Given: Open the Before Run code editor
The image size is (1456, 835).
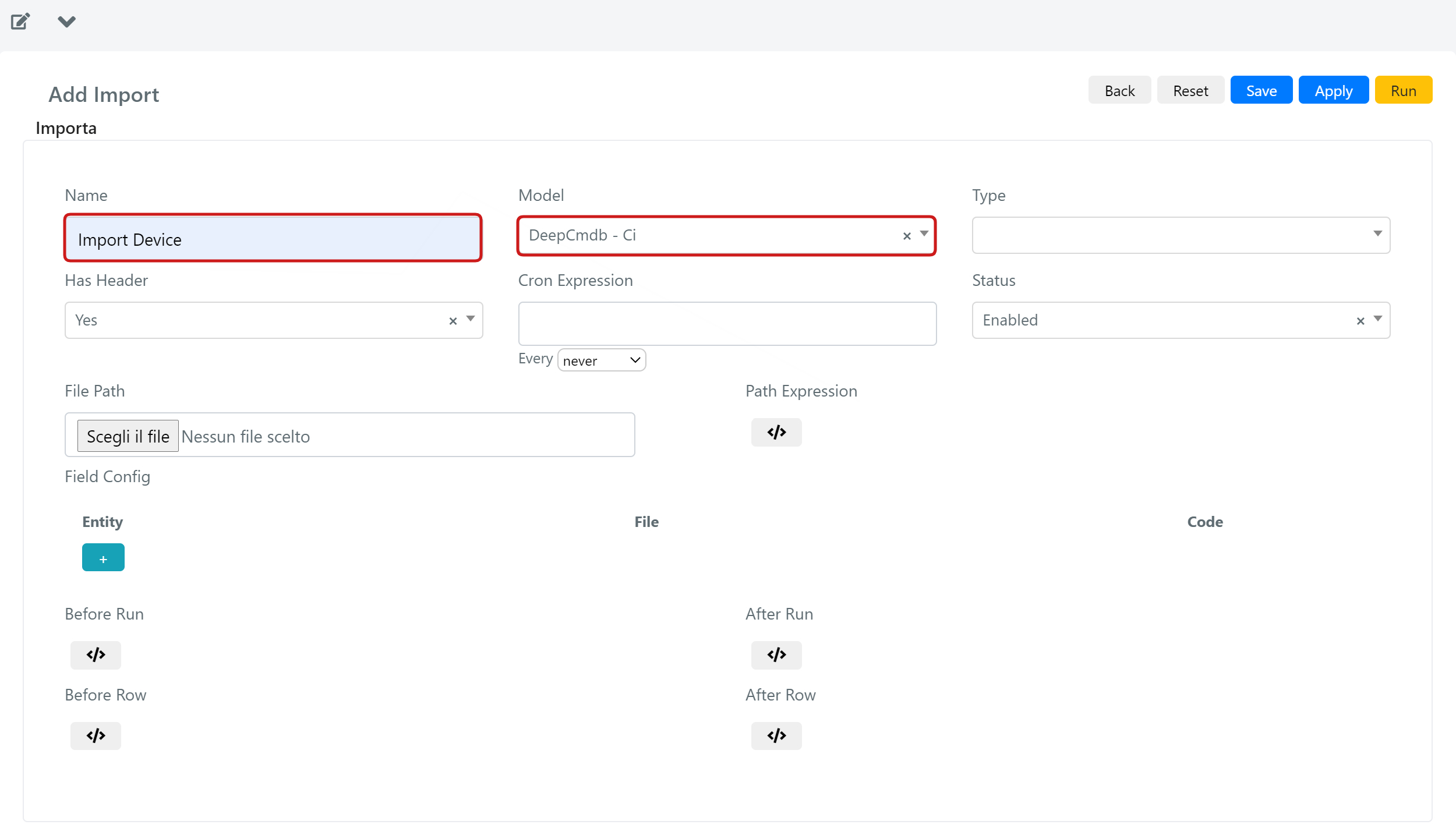Looking at the screenshot, I should point(96,655).
